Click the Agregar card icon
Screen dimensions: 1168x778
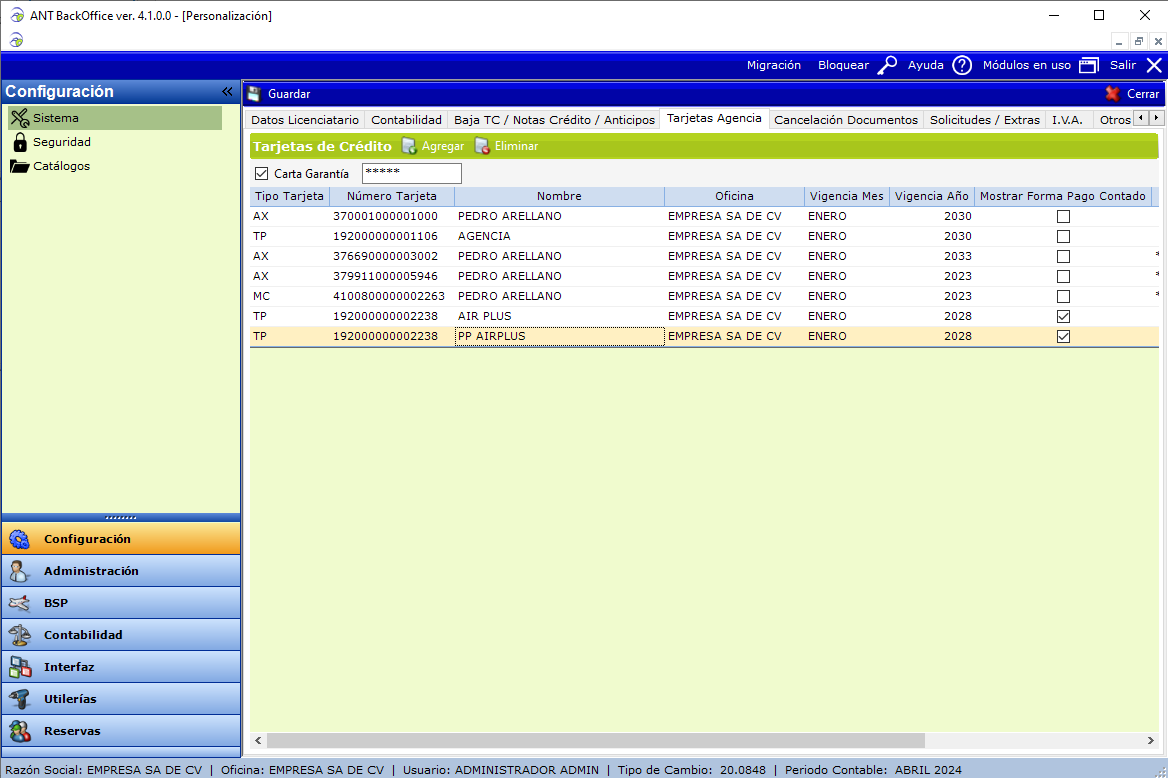(409, 146)
